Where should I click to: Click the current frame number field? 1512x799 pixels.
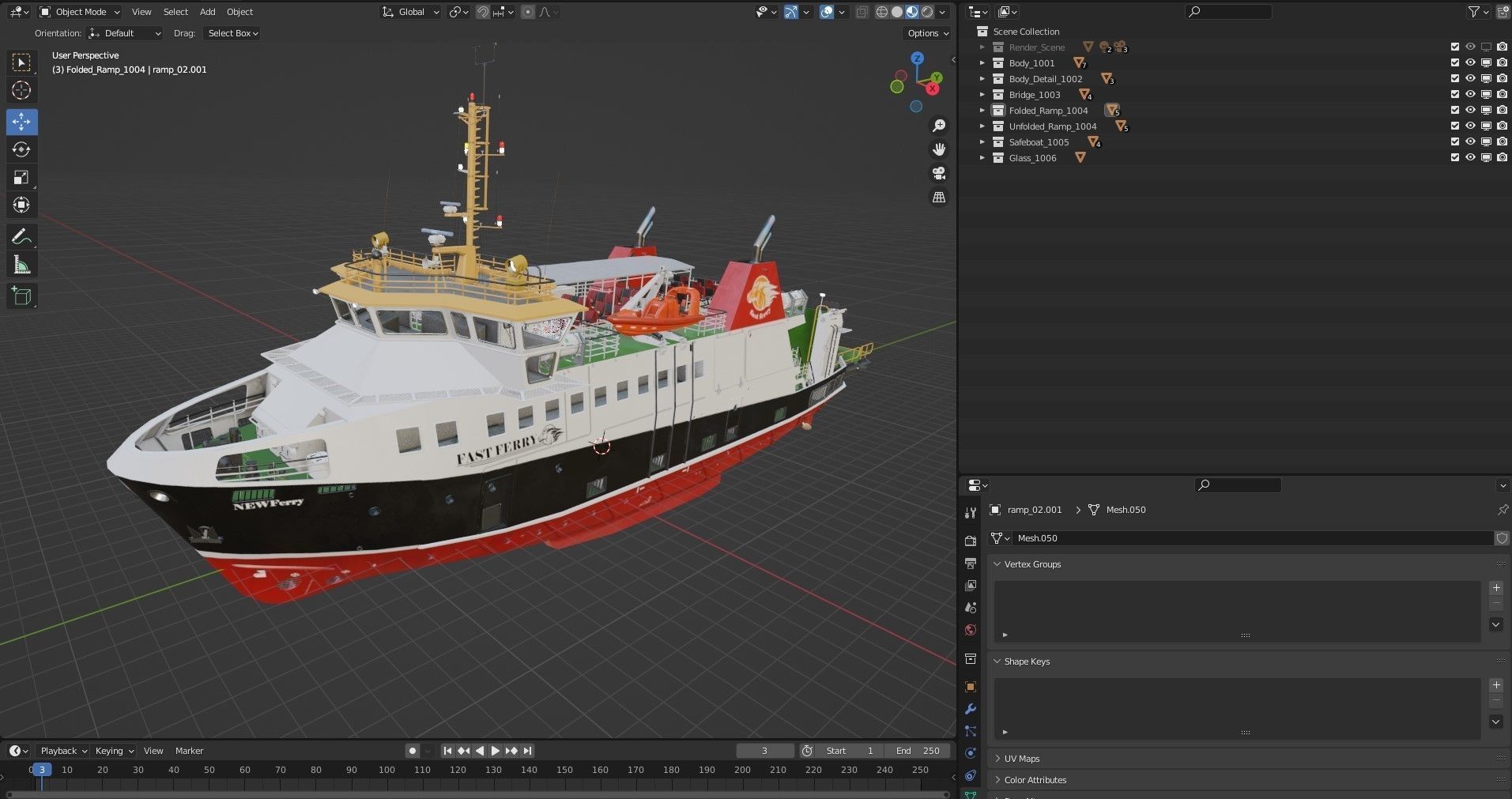coord(764,751)
